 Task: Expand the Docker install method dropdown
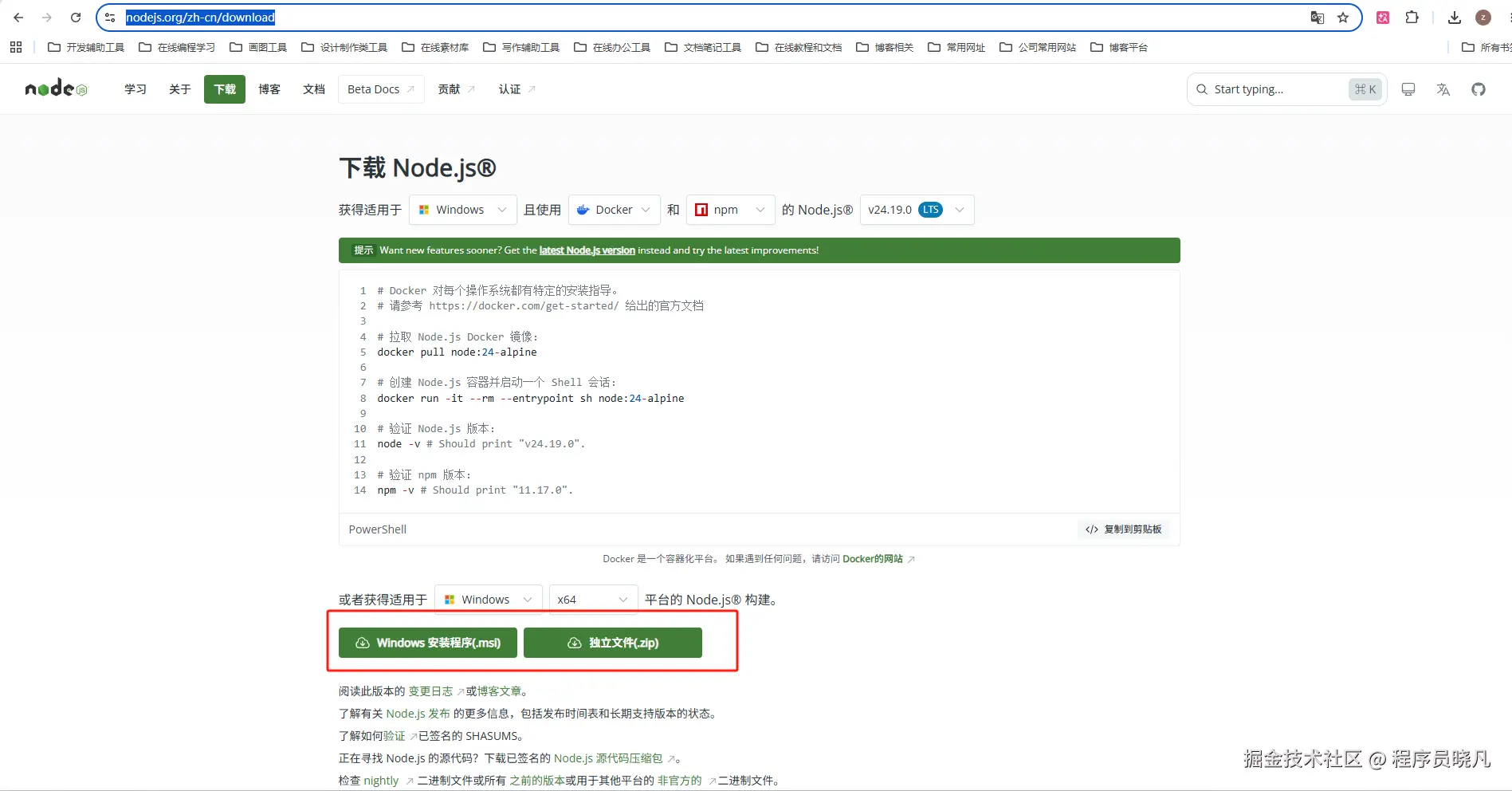pyautogui.click(x=615, y=210)
